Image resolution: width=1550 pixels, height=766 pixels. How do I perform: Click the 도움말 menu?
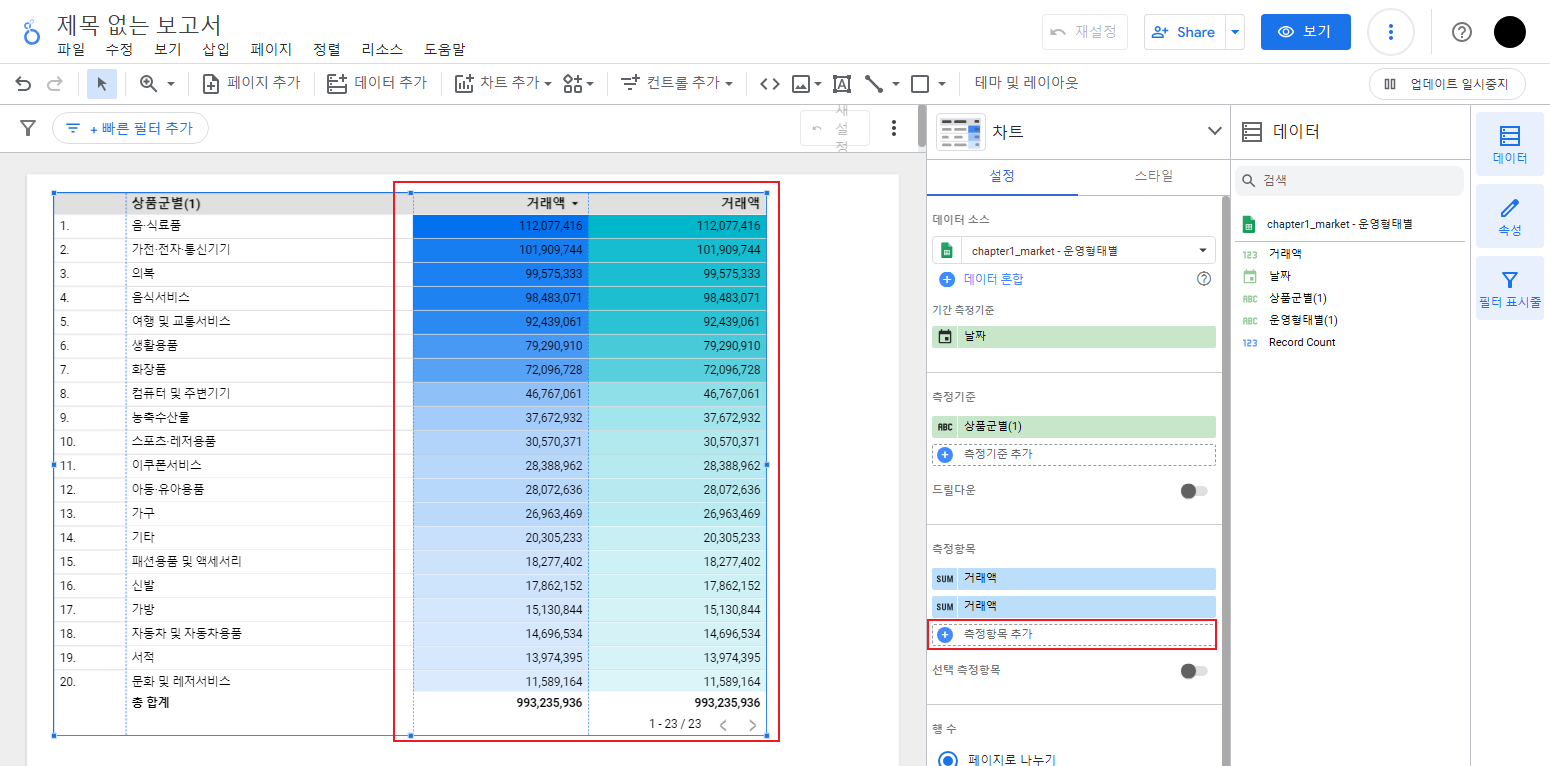point(444,49)
